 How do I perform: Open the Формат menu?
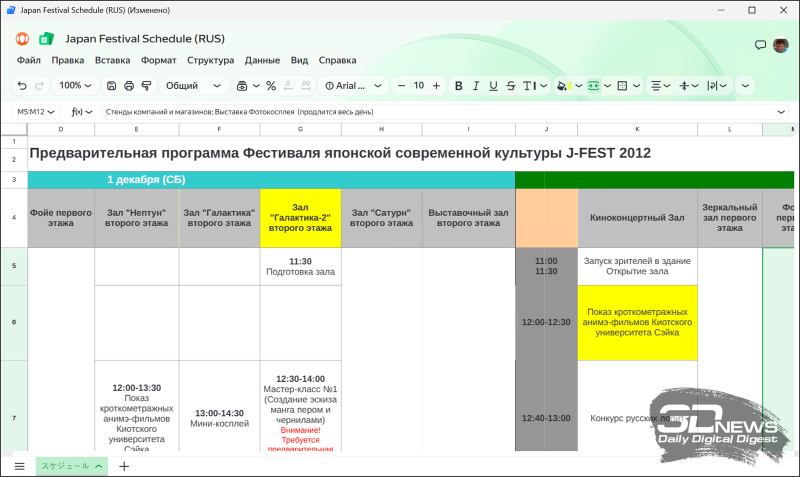pyautogui.click(x=159, y=60)
